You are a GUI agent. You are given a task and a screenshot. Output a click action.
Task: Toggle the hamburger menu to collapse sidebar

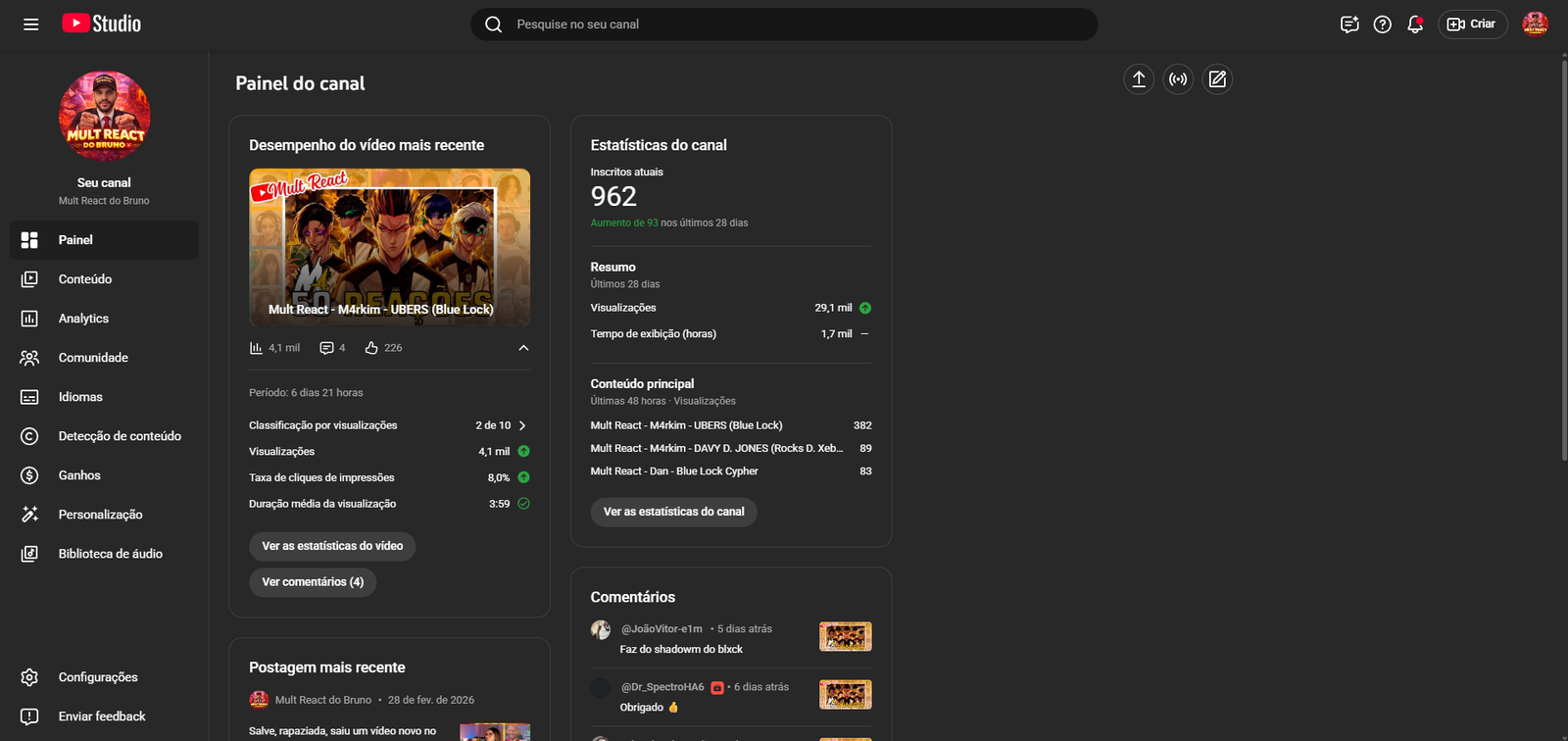pyautogui.click(x=31, y=25)
